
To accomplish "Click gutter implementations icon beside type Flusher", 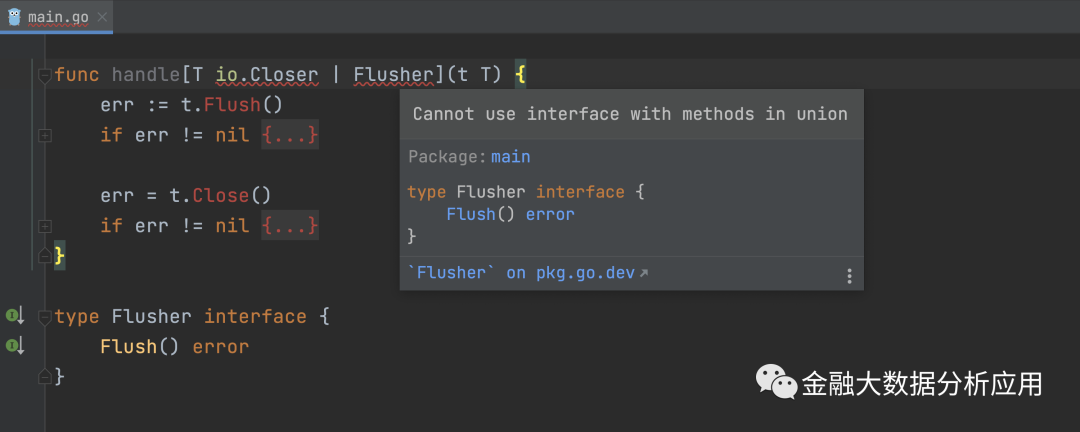I will click(x=14, y=316).
